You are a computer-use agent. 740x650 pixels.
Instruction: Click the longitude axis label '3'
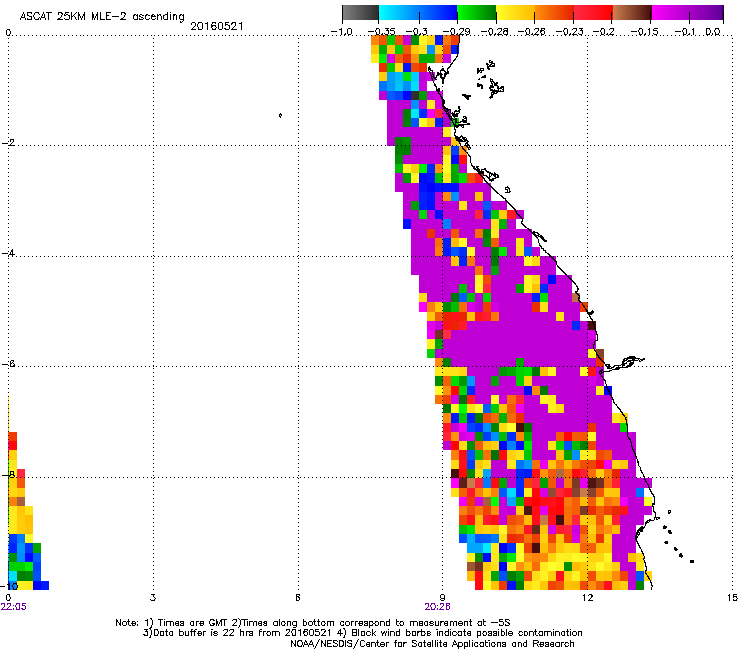coord(153,598)
